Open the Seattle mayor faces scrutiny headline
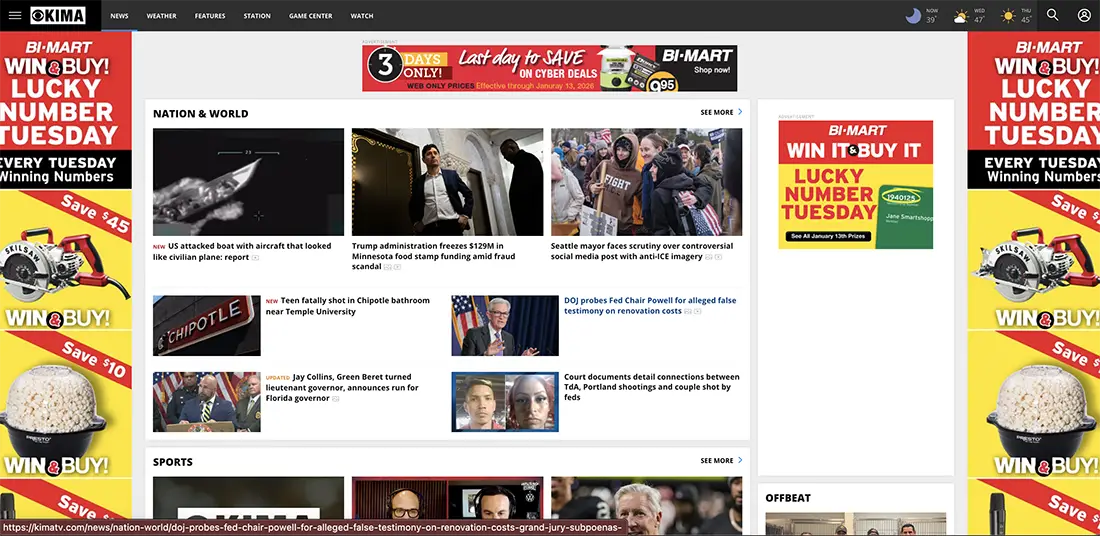Screen dimensions: 1100x536 pos(642,251)
